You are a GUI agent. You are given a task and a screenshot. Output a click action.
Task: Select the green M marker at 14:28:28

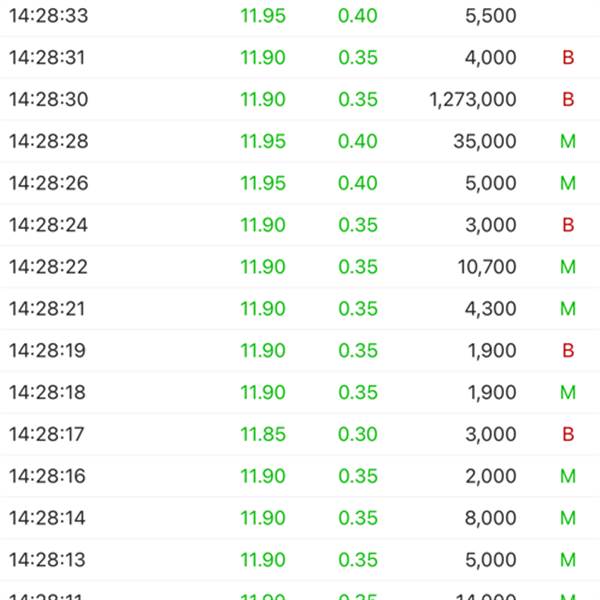pos(568,141)
